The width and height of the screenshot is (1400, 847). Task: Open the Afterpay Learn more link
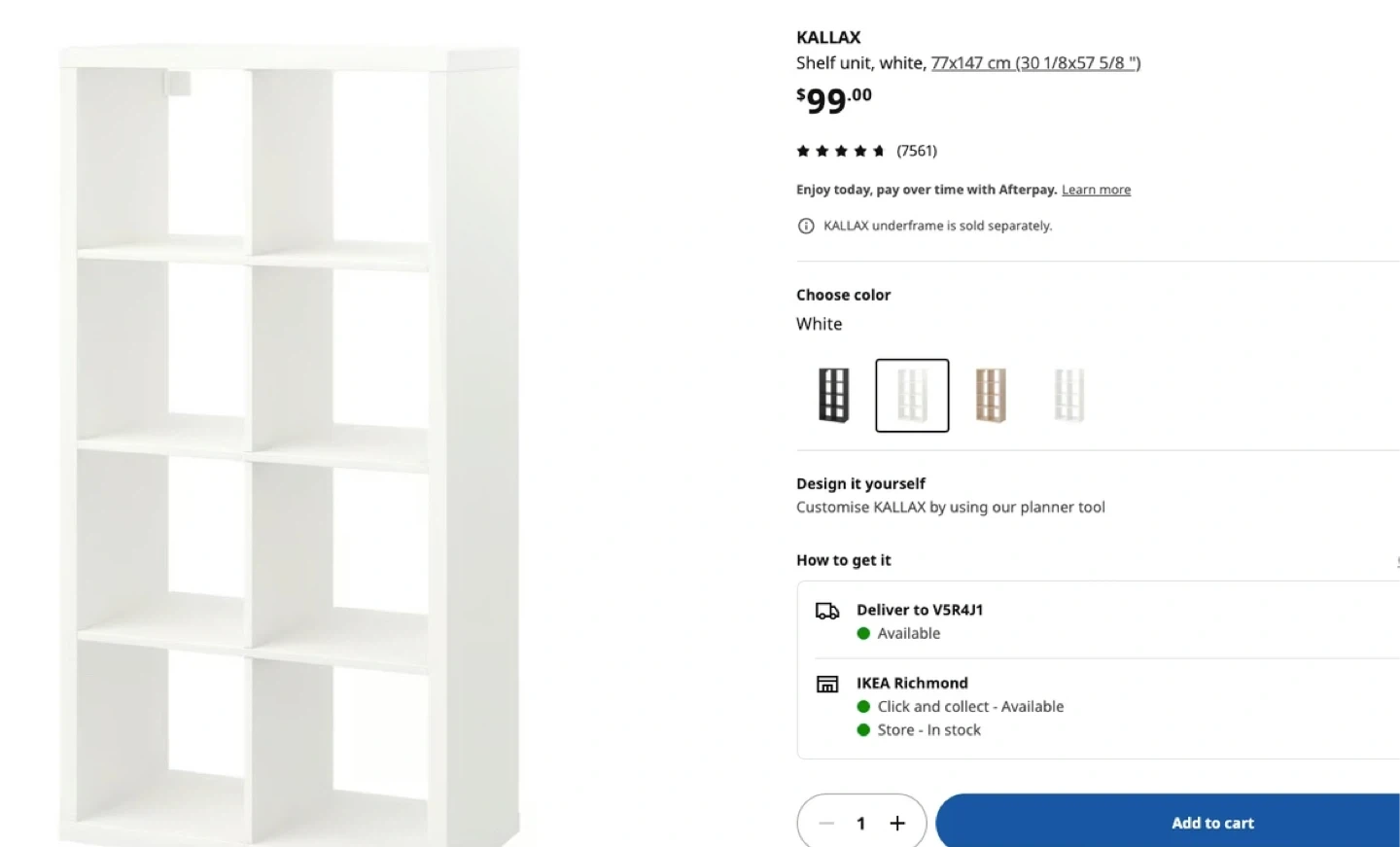click(x=1096, y=190)
